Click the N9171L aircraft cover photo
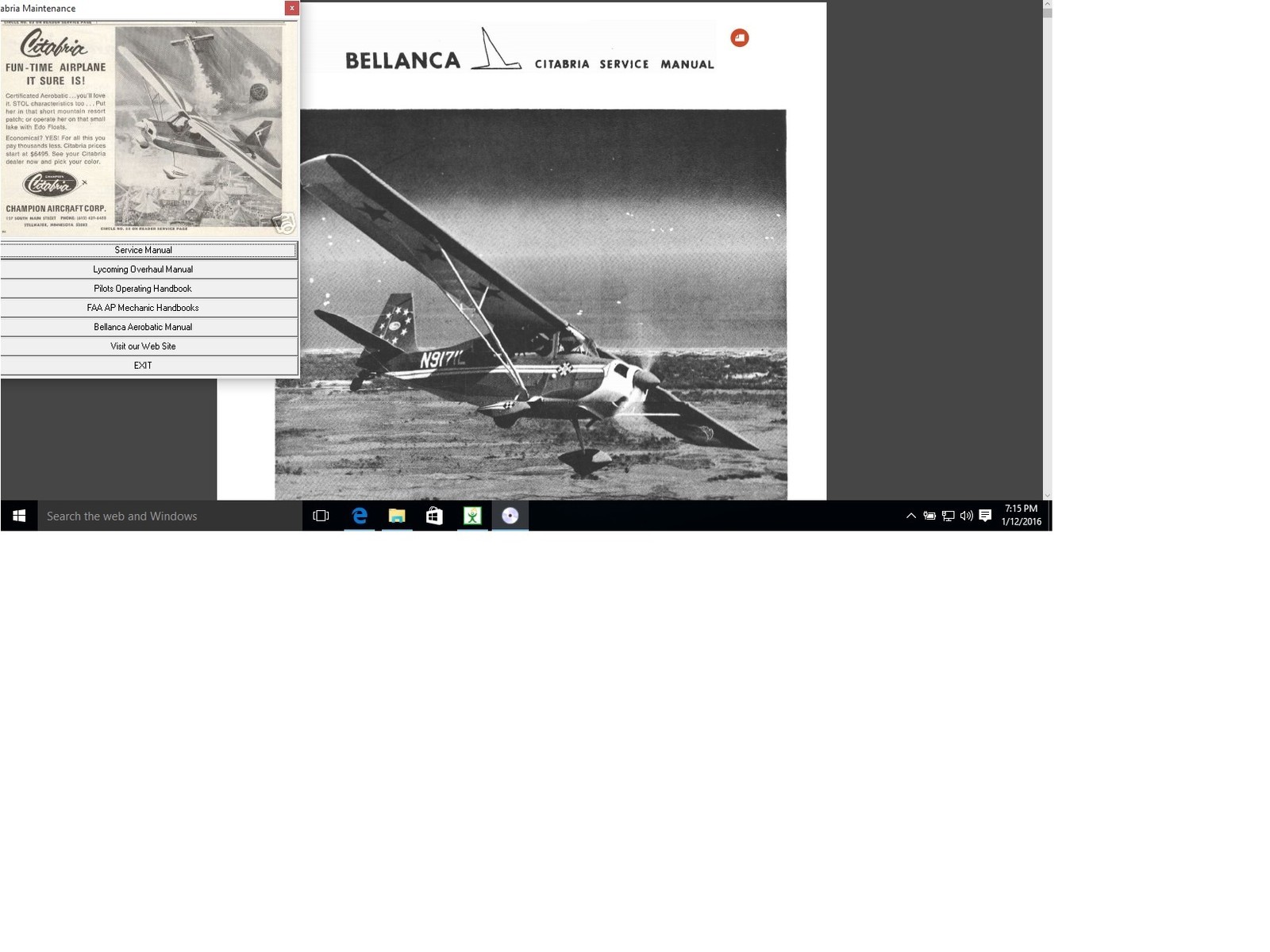 (x=531, y=305)
